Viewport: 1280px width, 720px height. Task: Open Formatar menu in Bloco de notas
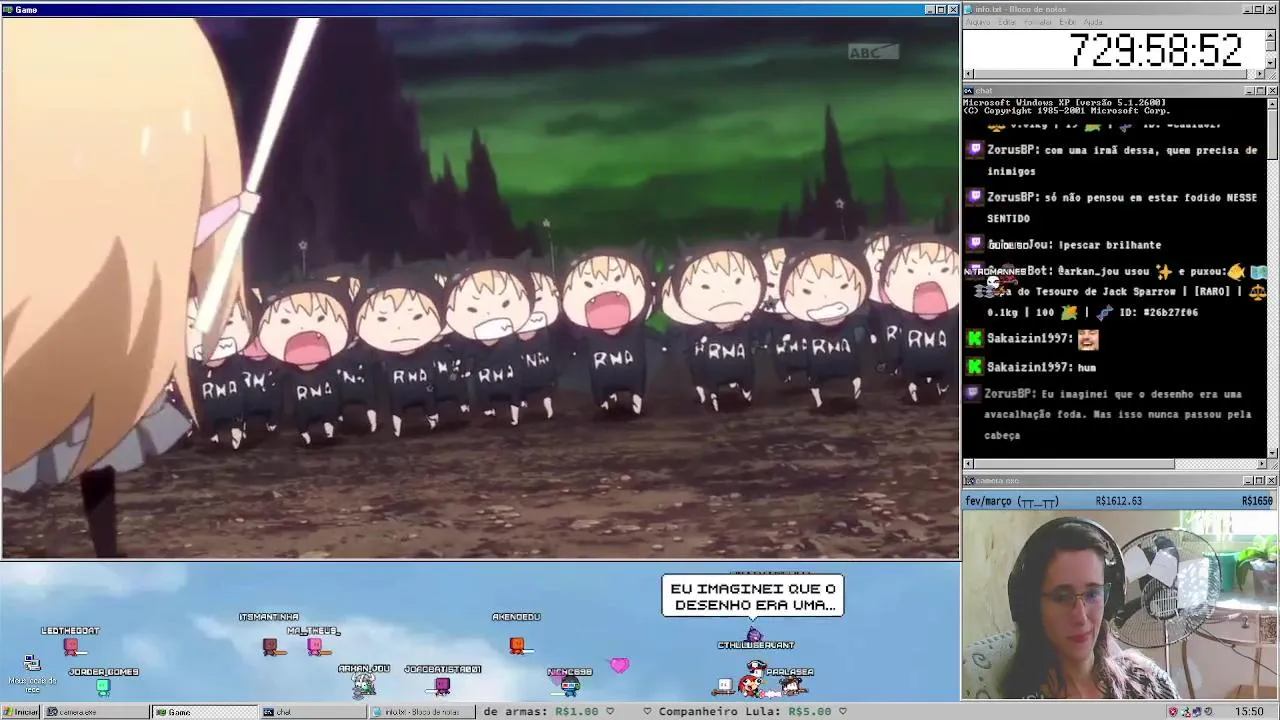pyautogui.click(x=1038, y=22)
